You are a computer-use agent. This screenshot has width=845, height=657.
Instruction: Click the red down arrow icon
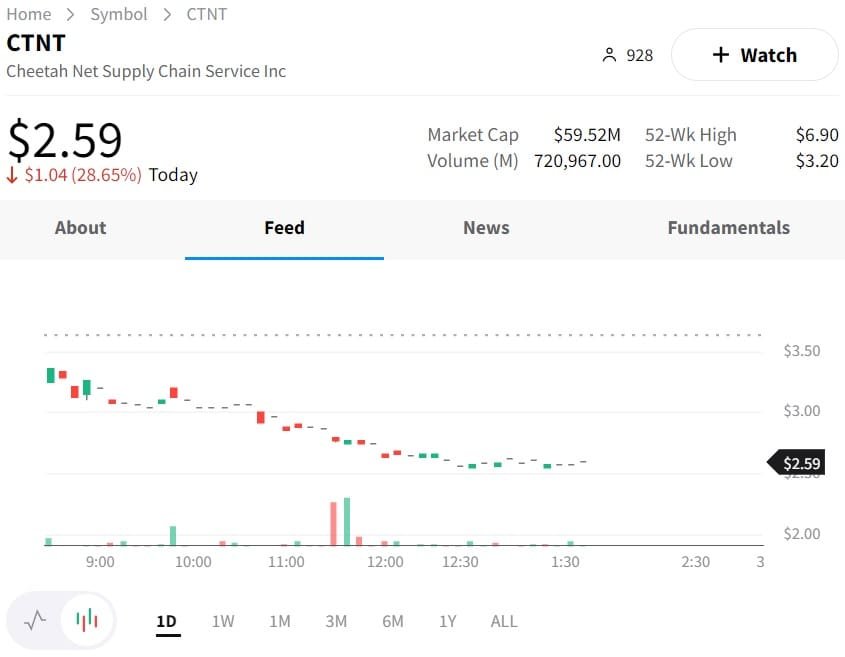point(12,176)
